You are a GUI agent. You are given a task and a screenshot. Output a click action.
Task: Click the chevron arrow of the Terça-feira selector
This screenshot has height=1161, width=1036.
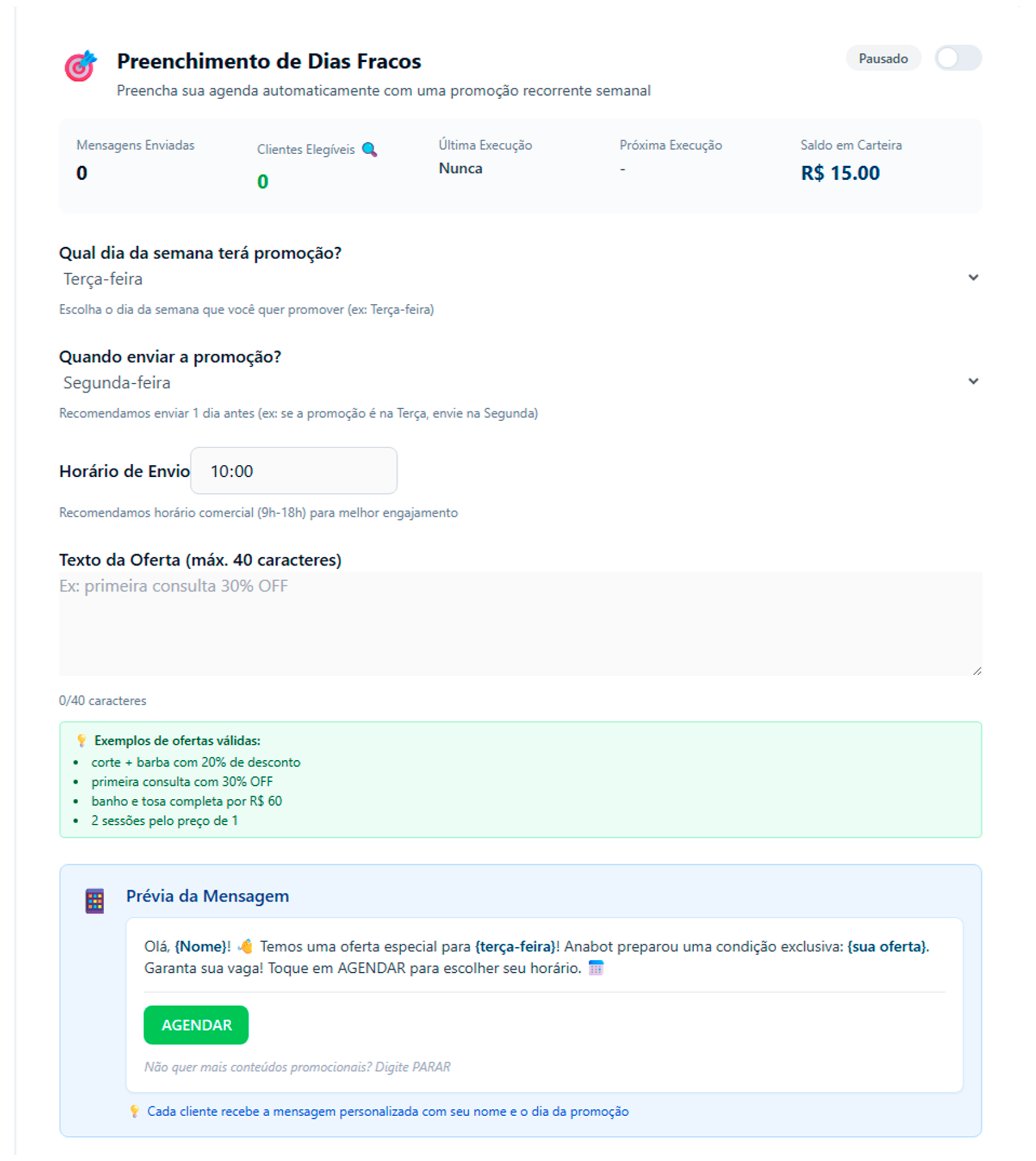coord(974,278)
